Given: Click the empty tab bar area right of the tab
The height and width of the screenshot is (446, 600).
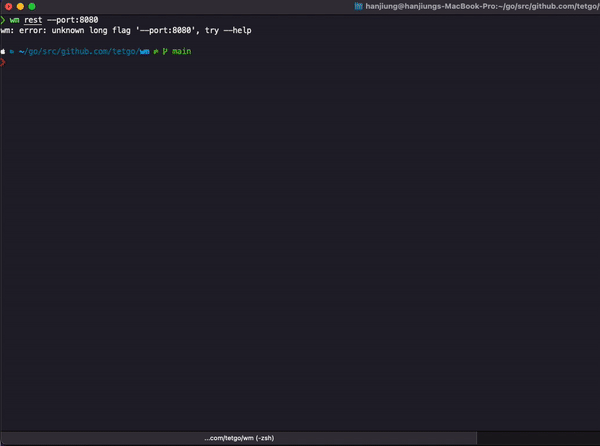Looking at the screenshot, I should (x=538, y=438).
